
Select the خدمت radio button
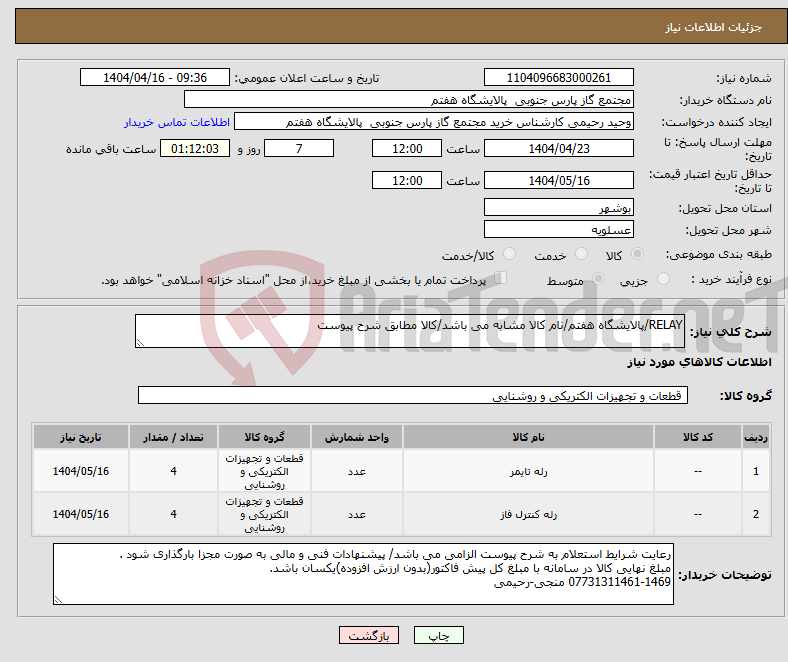click(x=581, y=254)
